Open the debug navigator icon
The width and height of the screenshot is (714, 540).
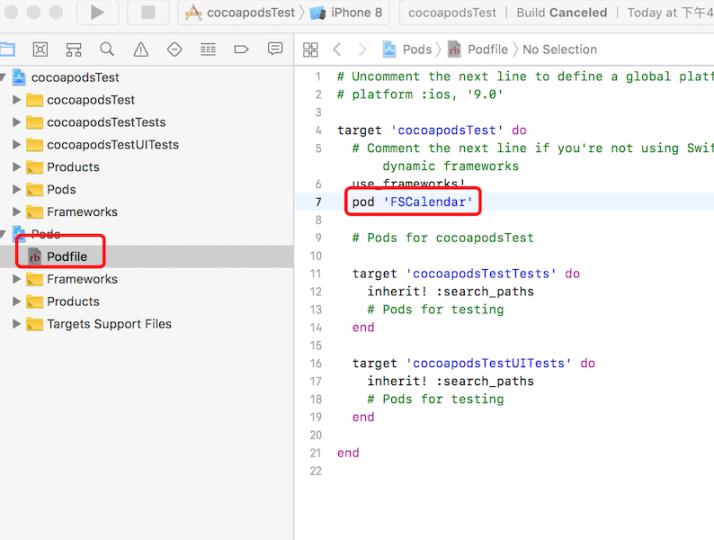point(207,49)
